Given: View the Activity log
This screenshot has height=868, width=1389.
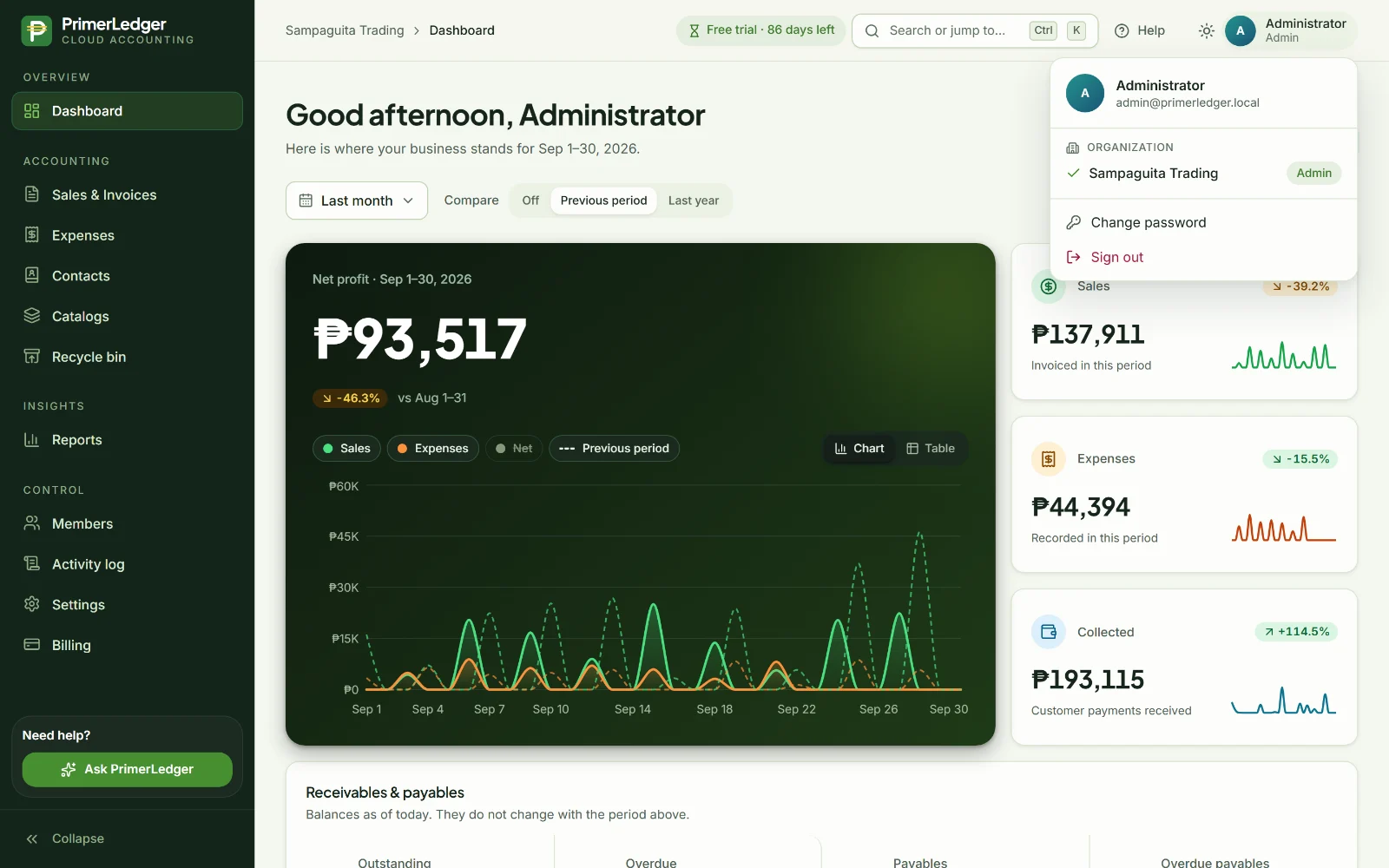Looking at the screenshot, I should 127,564.
